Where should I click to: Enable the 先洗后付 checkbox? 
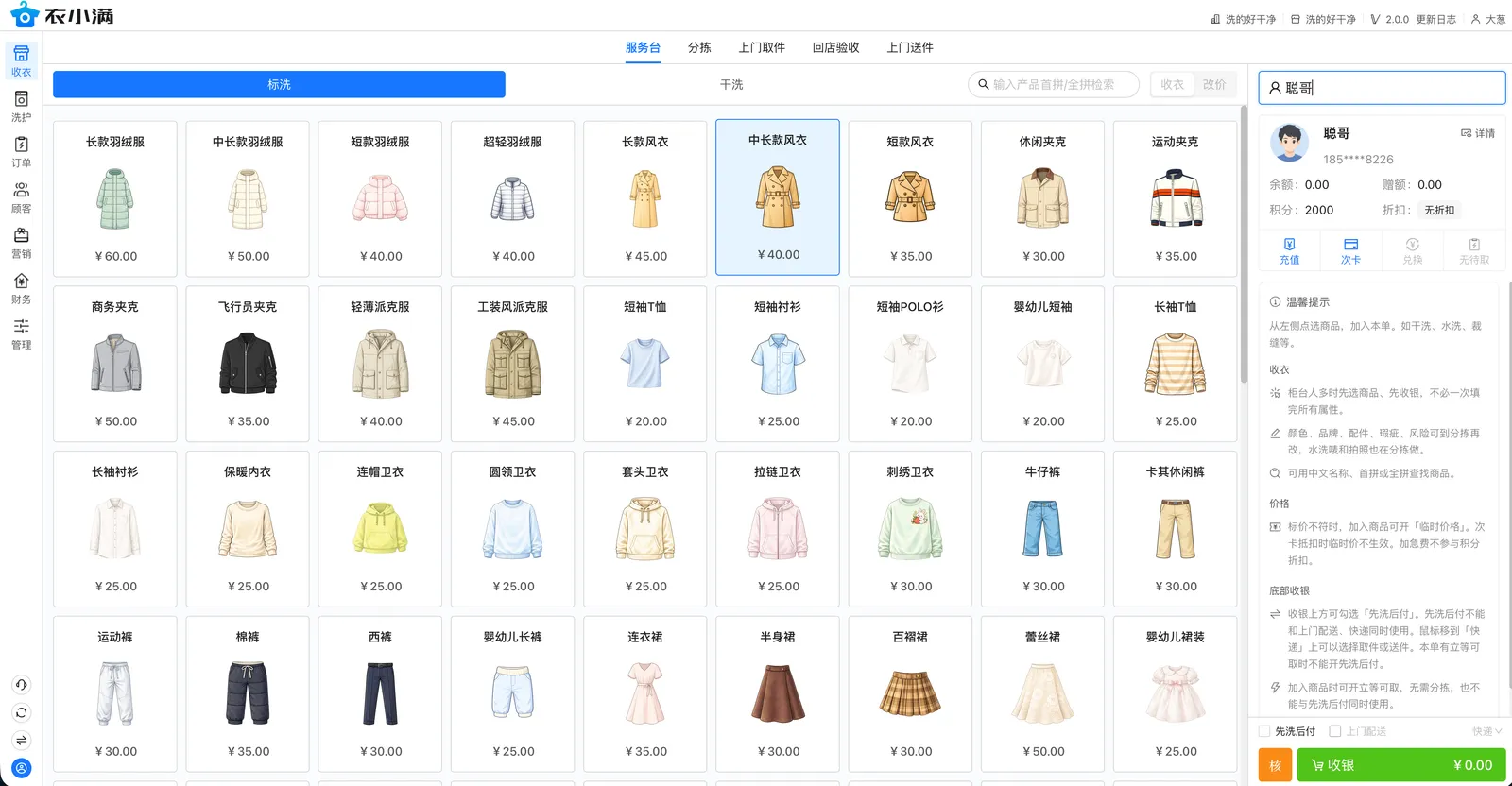1264,731
